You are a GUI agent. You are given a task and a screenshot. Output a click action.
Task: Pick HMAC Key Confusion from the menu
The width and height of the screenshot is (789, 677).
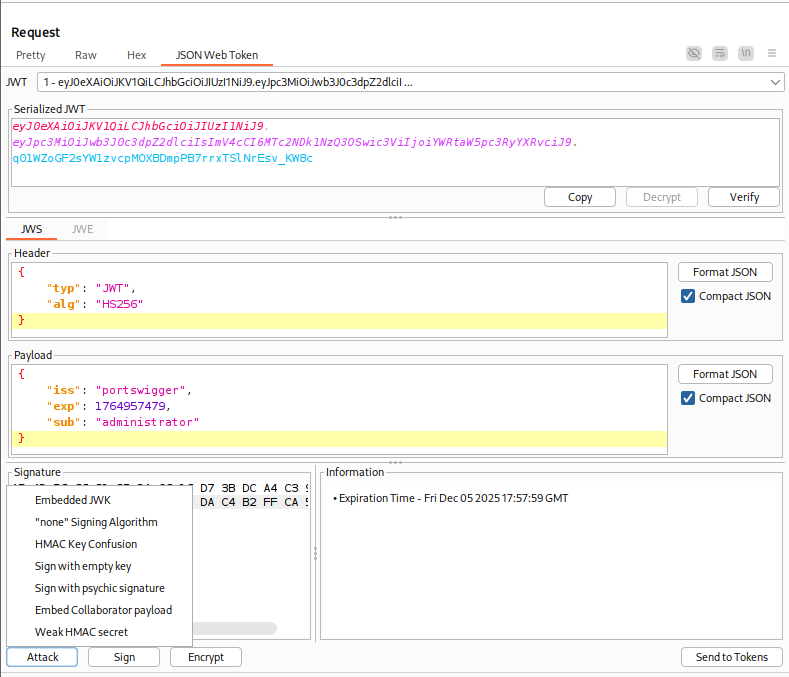click(86, 544)
